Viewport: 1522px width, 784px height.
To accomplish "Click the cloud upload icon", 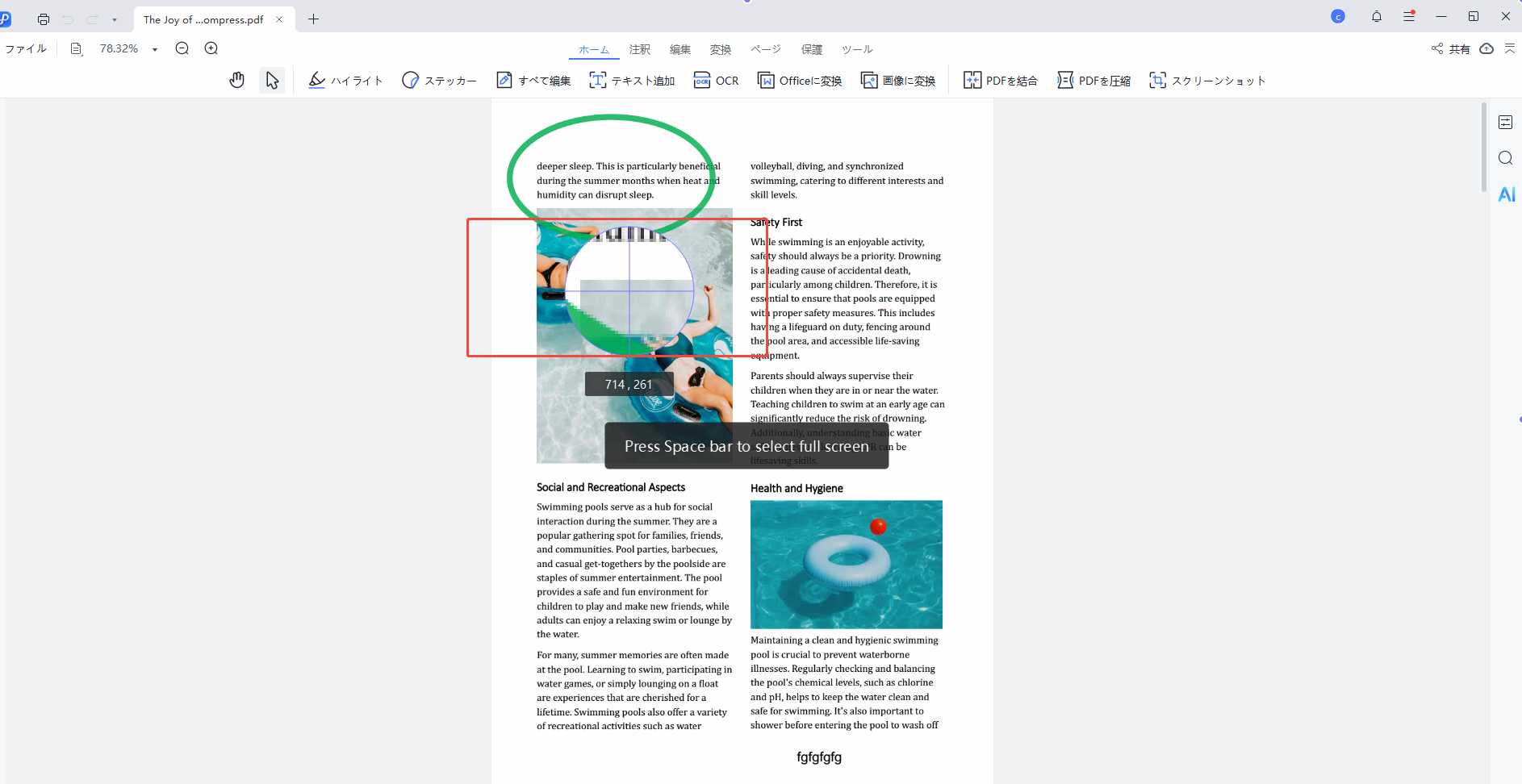I will (x=1486, y=49).
